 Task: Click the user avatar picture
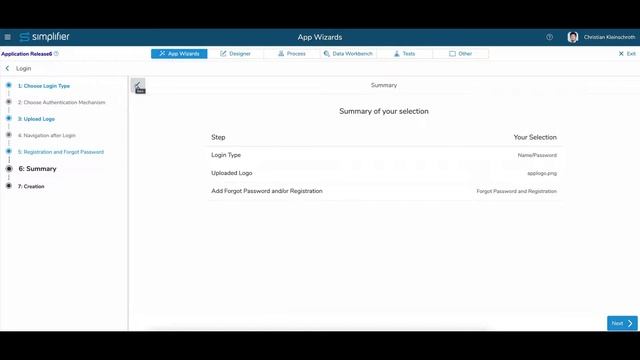[573, 37]
